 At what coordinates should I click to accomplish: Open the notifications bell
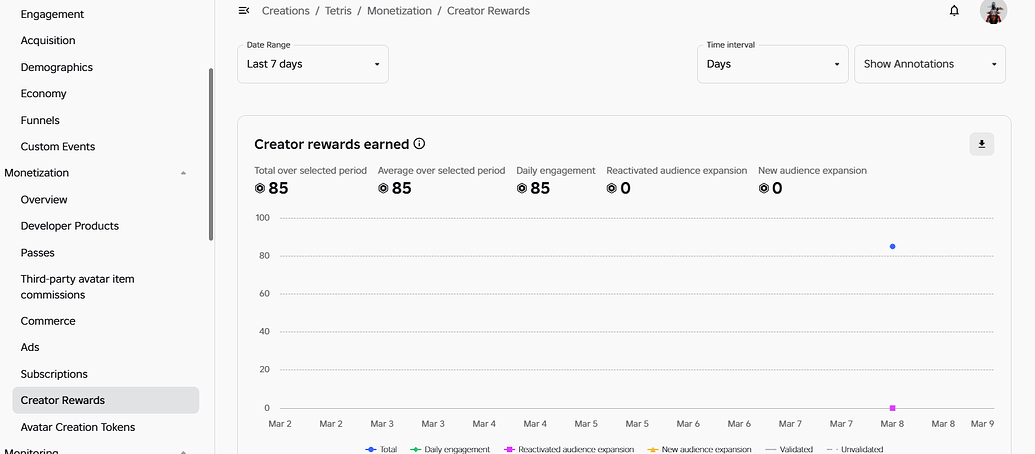954,11
